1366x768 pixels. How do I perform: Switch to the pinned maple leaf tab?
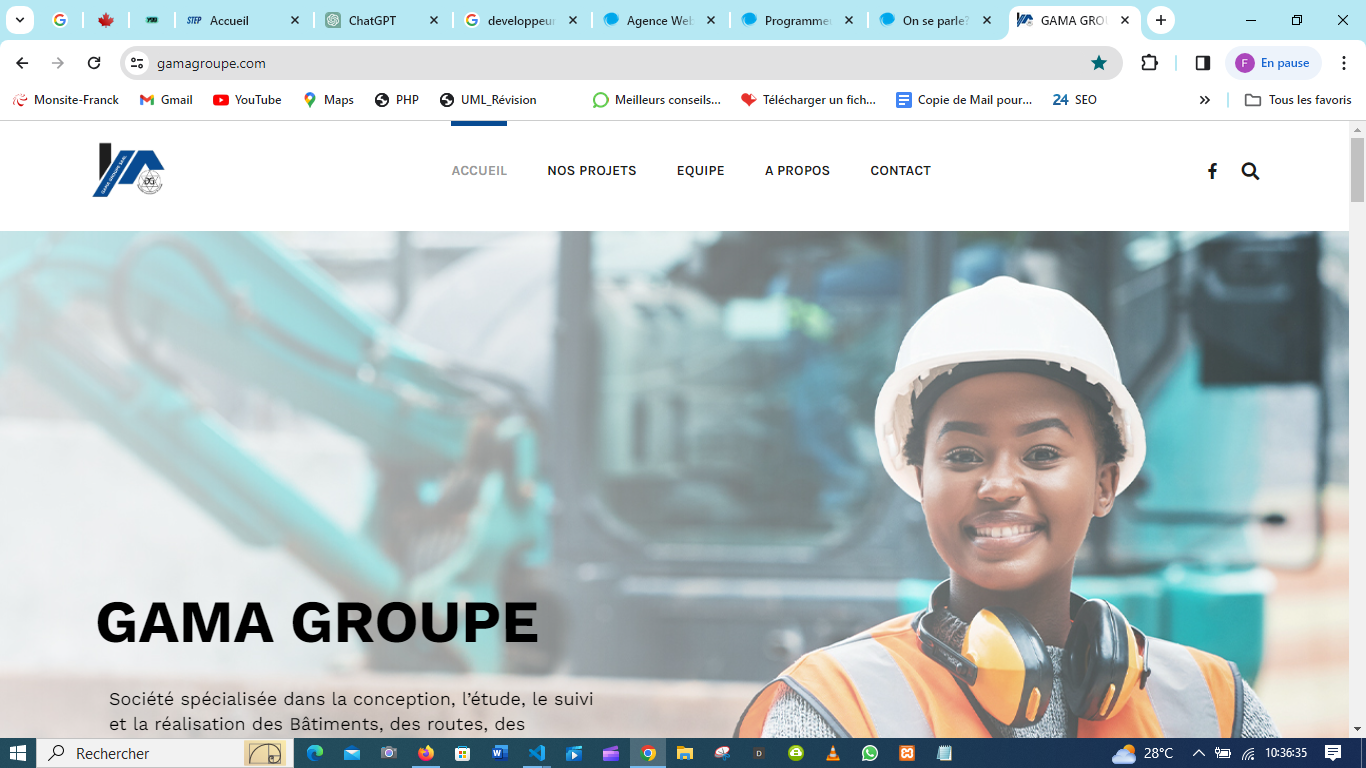(x=105, y=20)
